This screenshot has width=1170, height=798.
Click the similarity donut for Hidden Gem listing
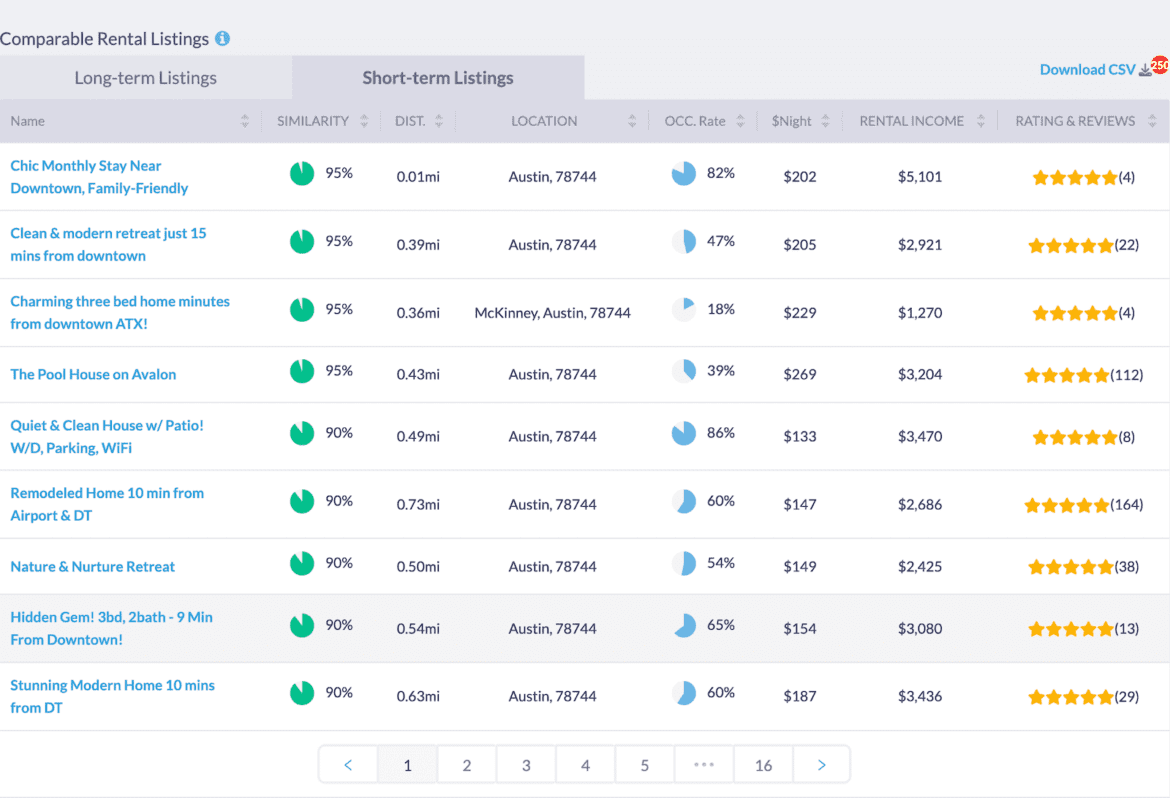tap(301, 624)
